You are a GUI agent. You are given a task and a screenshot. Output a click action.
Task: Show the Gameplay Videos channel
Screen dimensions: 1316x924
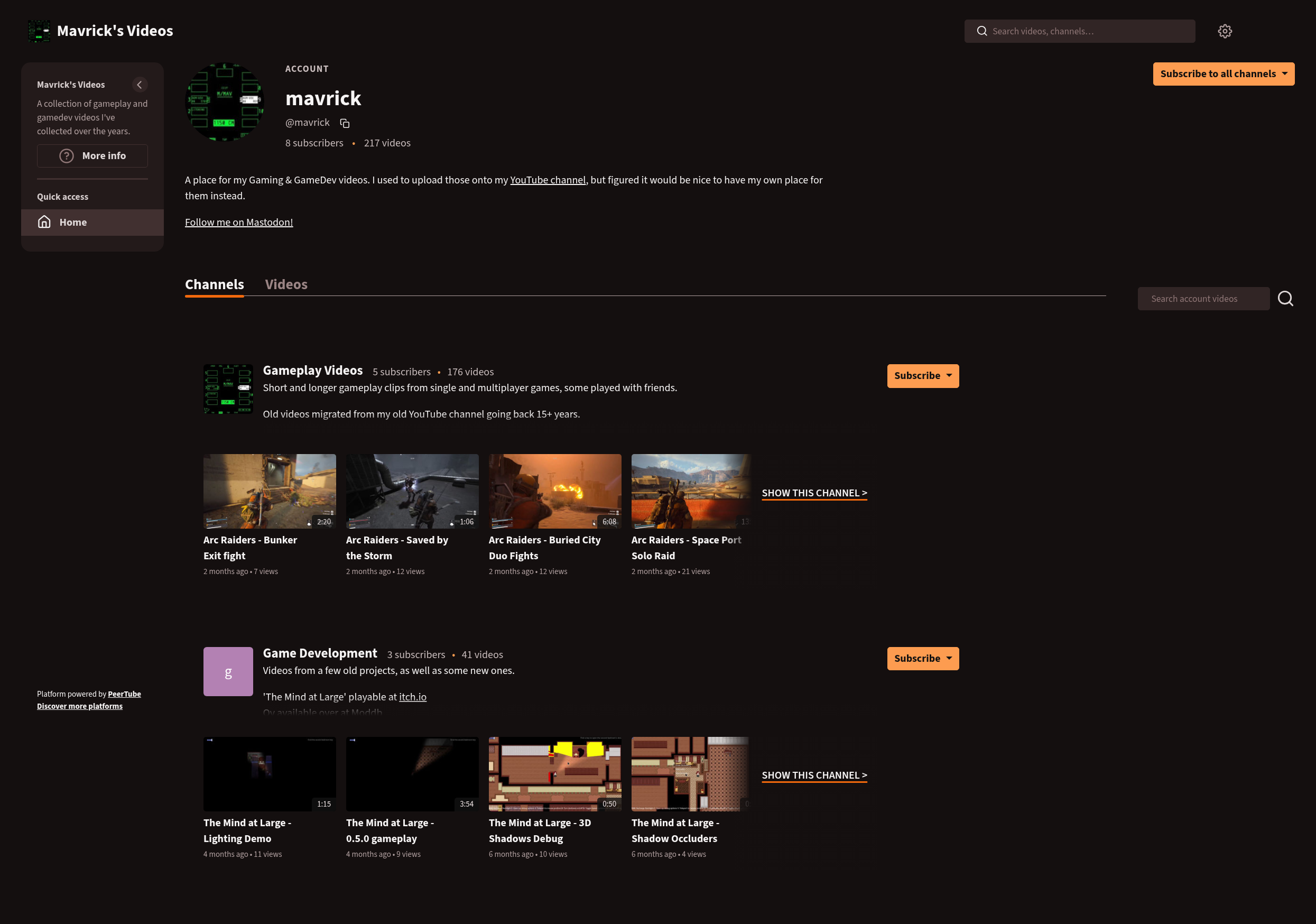(813, 493)
